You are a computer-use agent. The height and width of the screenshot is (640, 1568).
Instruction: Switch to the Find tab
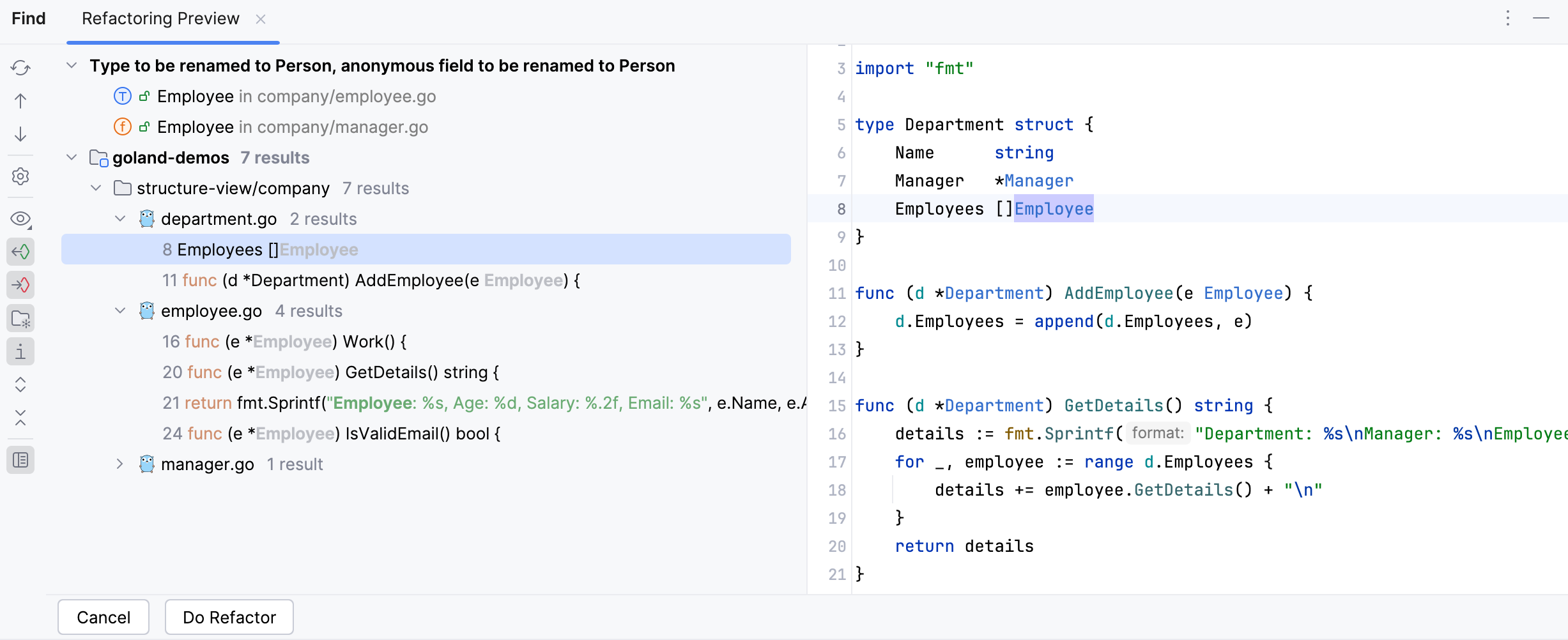coord(28,19)
